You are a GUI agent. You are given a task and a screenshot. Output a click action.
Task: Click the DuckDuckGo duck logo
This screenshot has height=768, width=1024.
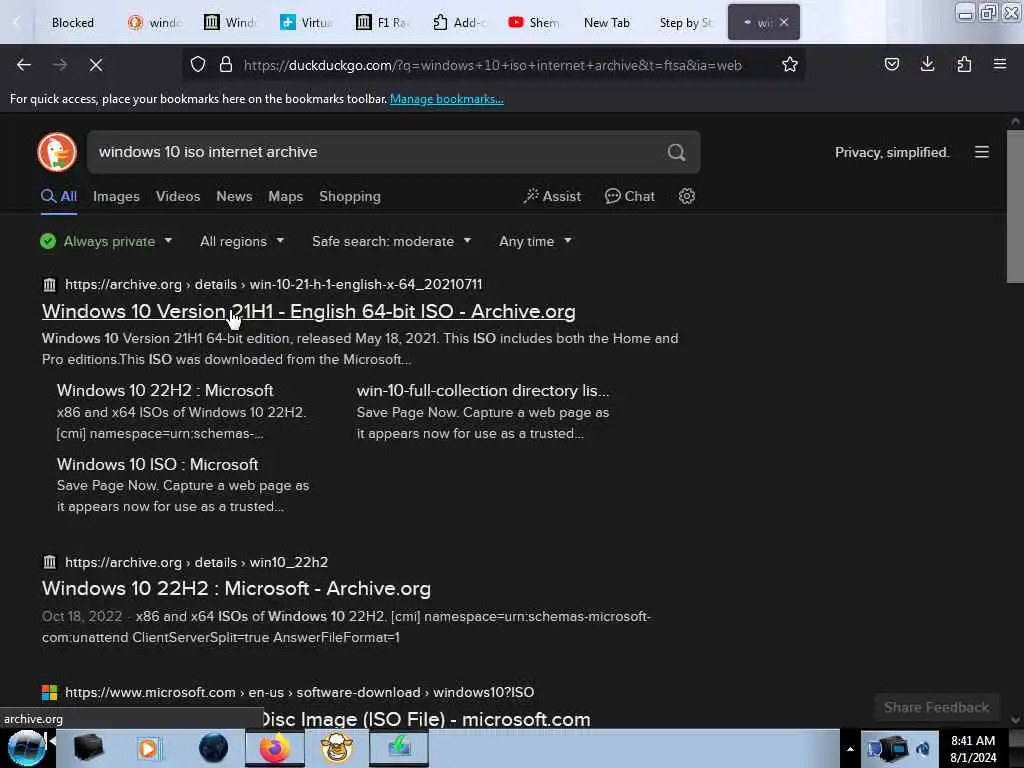click(57, 152)
